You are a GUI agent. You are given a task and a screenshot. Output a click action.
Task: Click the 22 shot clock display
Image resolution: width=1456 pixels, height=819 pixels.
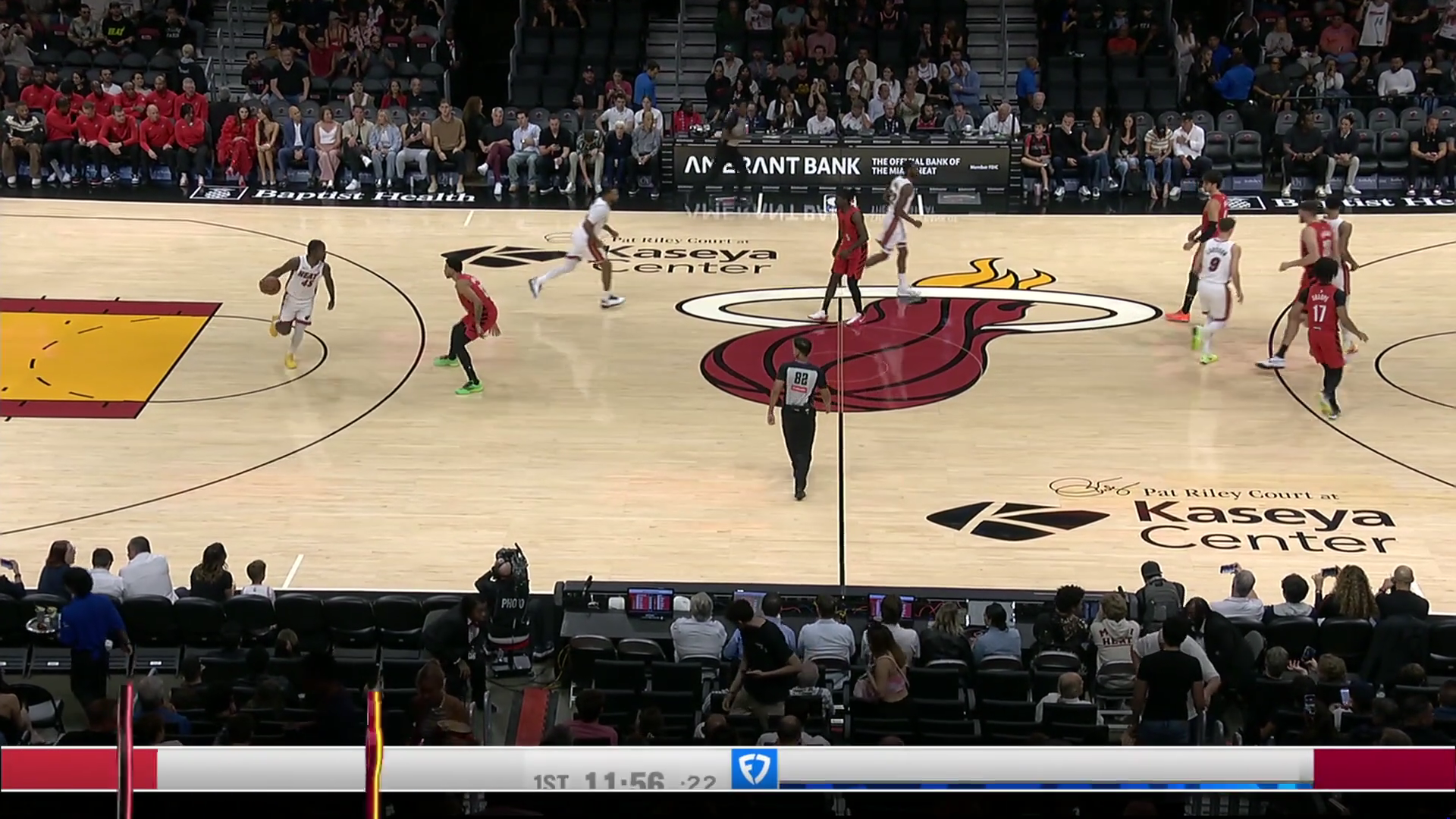[698, 782]
